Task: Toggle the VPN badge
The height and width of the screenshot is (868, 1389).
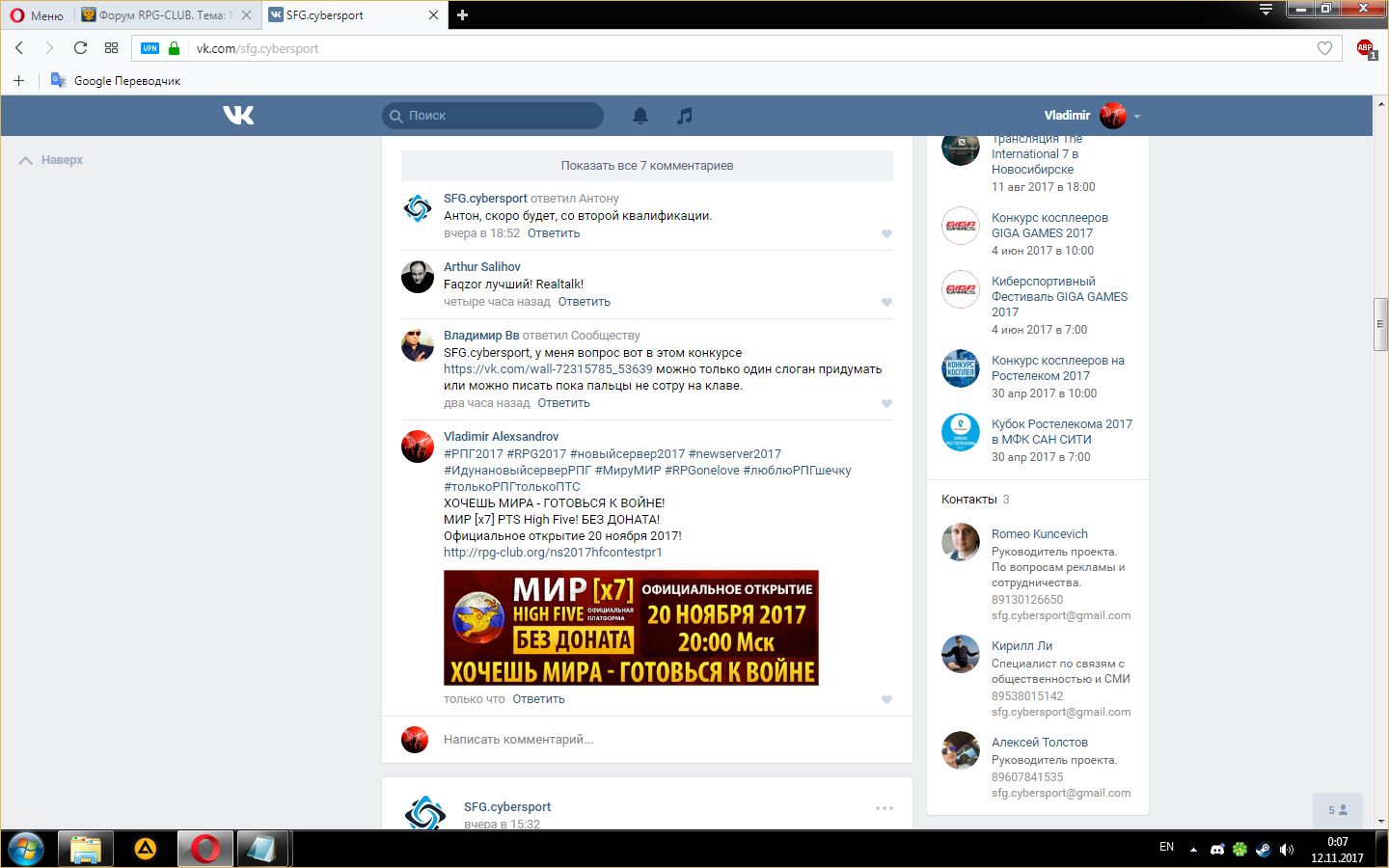Action: (x=150, y=48)
